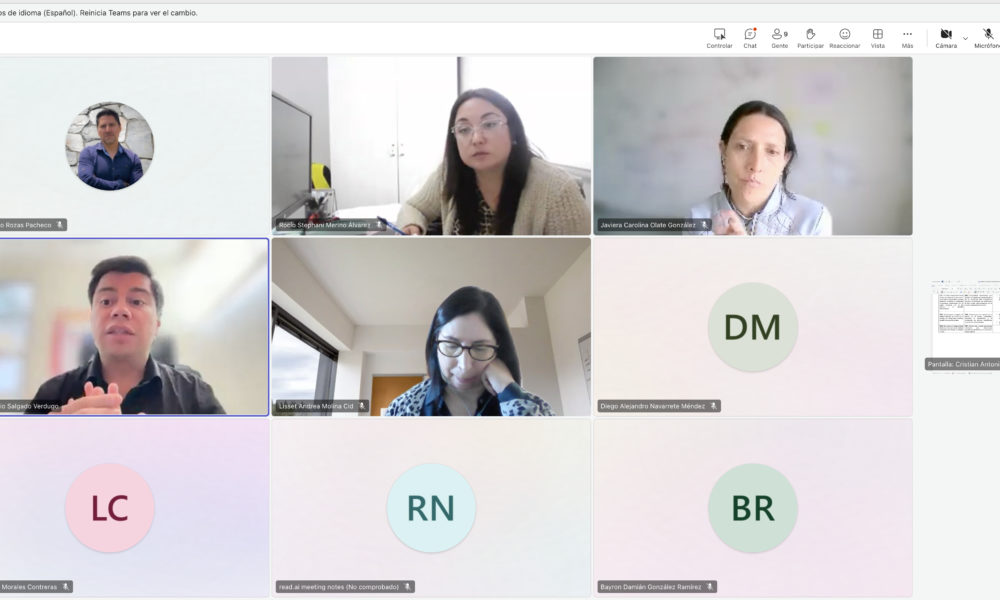Open the Reaccionar emoji menu
The height and width of the screenshot is (600, 1000).
tap(844, 38)
